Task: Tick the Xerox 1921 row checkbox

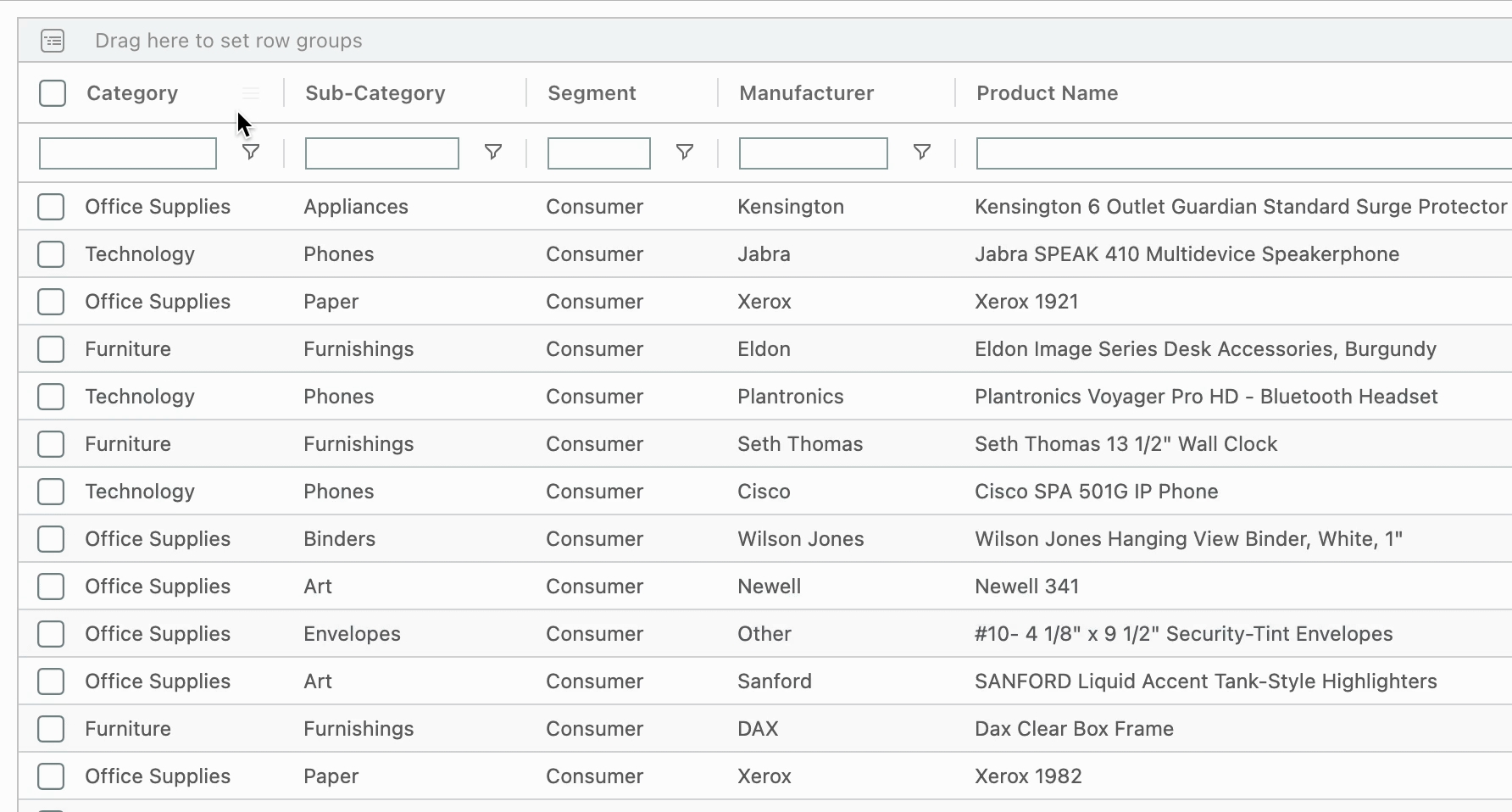Action: pyautogui.click(x=51, y=302)
